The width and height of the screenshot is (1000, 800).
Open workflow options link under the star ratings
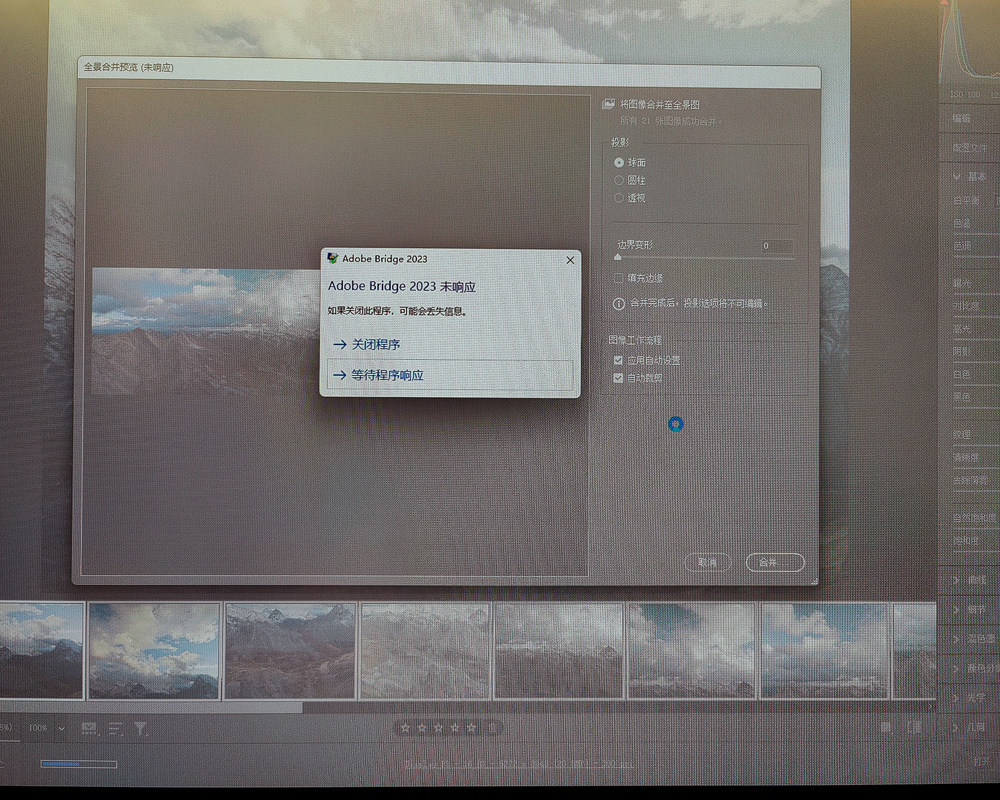pos(519,764)
